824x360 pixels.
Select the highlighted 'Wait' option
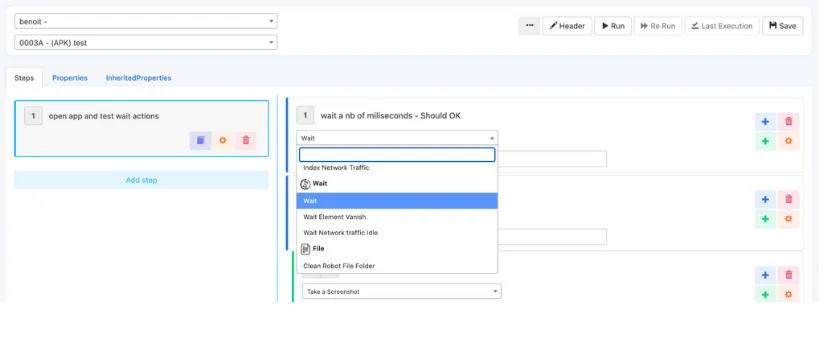(397, 201)
